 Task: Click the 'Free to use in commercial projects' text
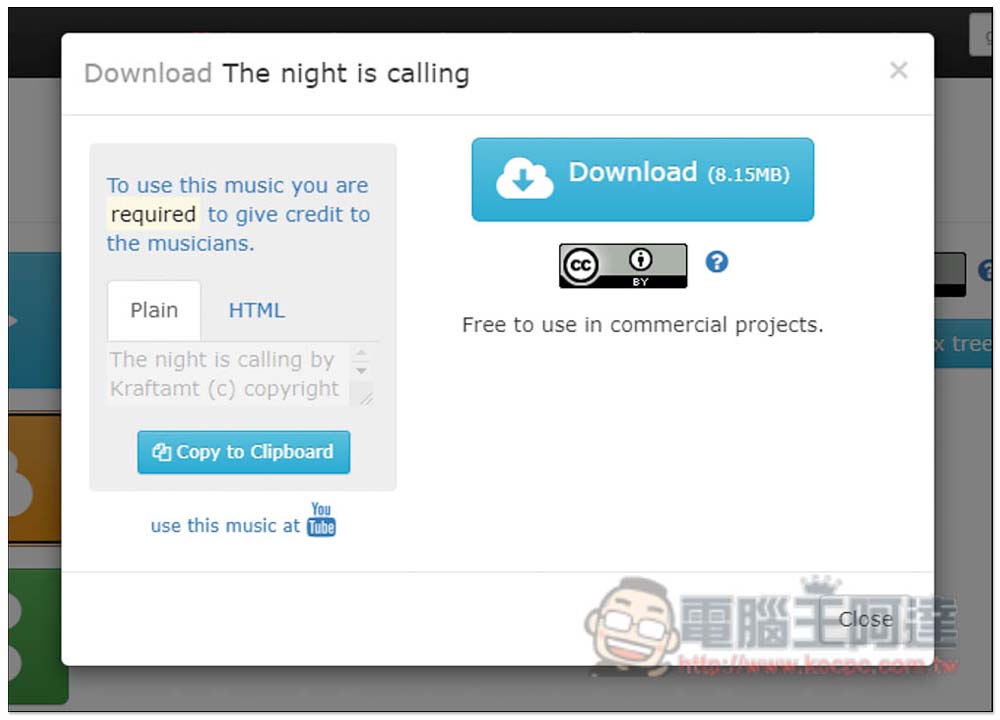643,325
